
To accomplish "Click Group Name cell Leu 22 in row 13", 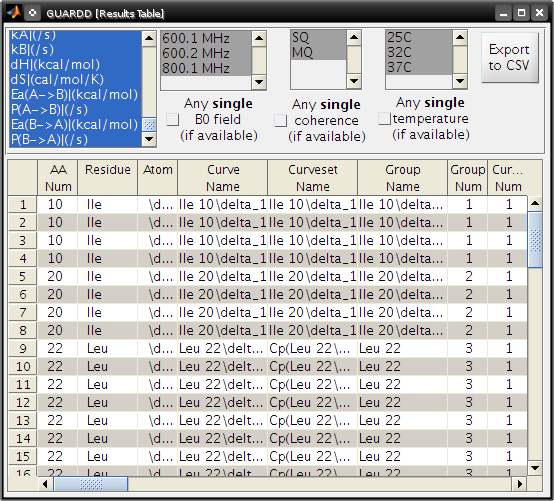I will click(x=403, y=420).
